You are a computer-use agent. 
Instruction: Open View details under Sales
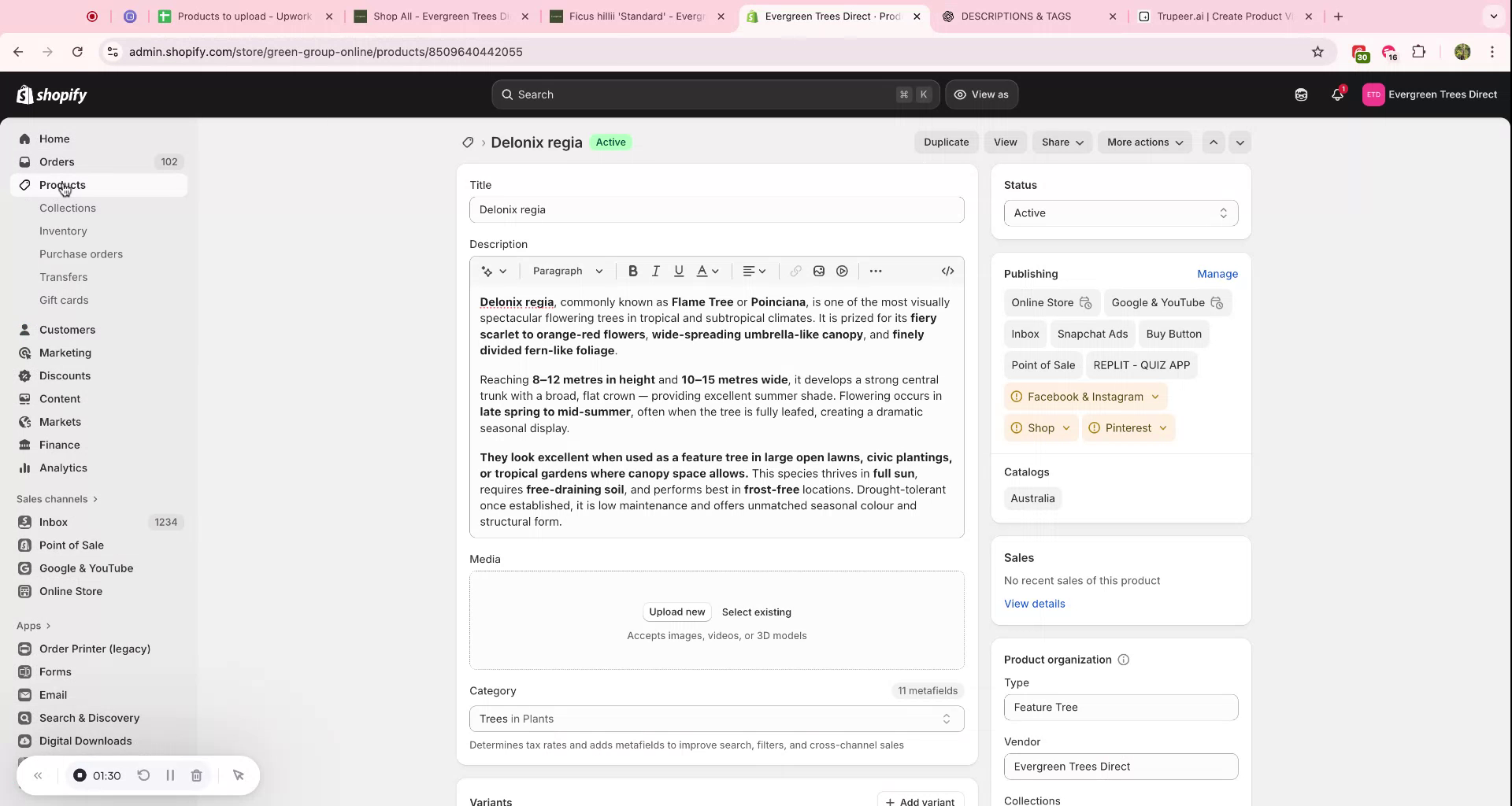(x=1033, y=604)
